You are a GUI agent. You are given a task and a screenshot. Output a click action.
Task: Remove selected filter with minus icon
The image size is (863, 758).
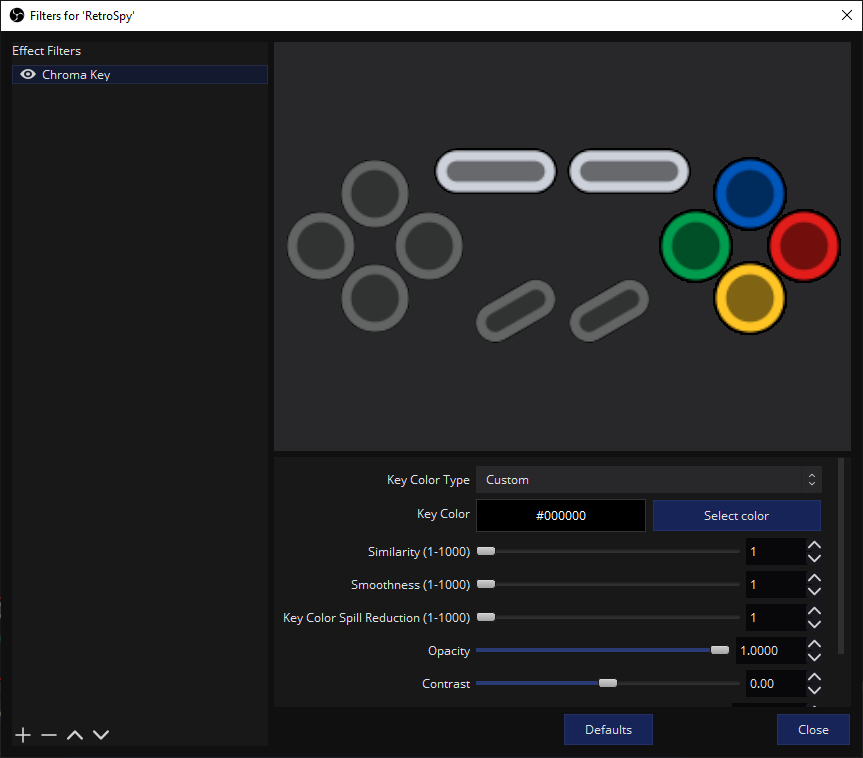pyautogui.click(x=49, y=735)
